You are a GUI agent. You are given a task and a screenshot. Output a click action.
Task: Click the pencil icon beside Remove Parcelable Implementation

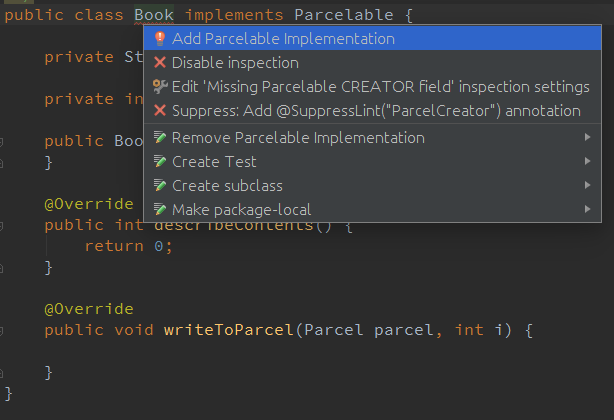coord(160,138)
